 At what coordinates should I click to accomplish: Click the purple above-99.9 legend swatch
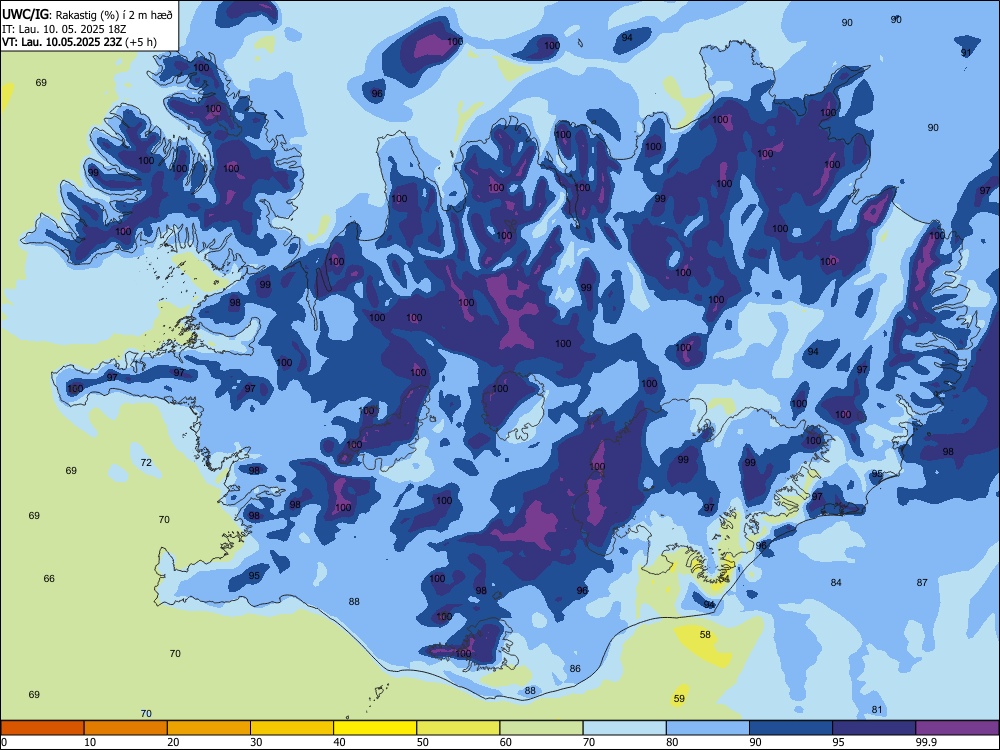[957, 728]
